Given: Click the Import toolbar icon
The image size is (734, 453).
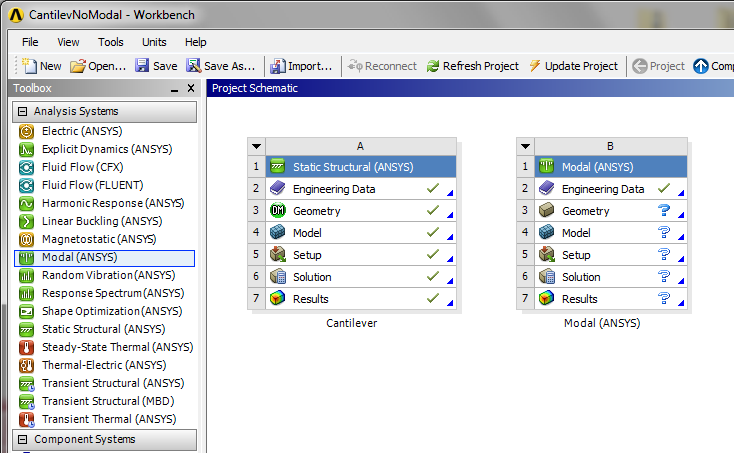Looking at the screenshot, I should [278, 66].
